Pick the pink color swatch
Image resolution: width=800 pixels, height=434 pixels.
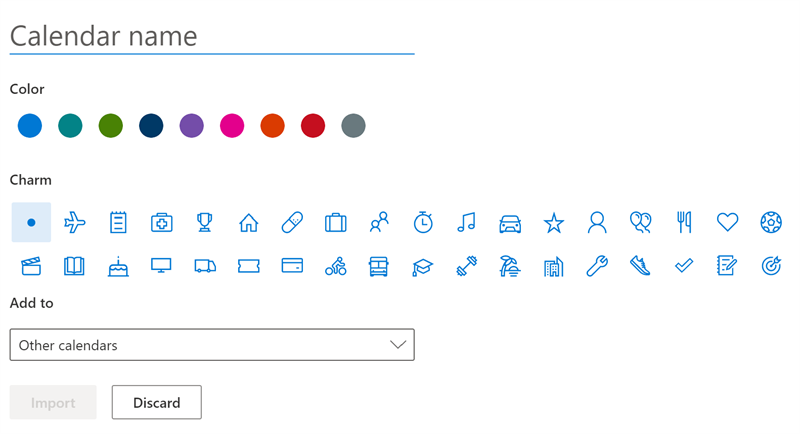232,125
